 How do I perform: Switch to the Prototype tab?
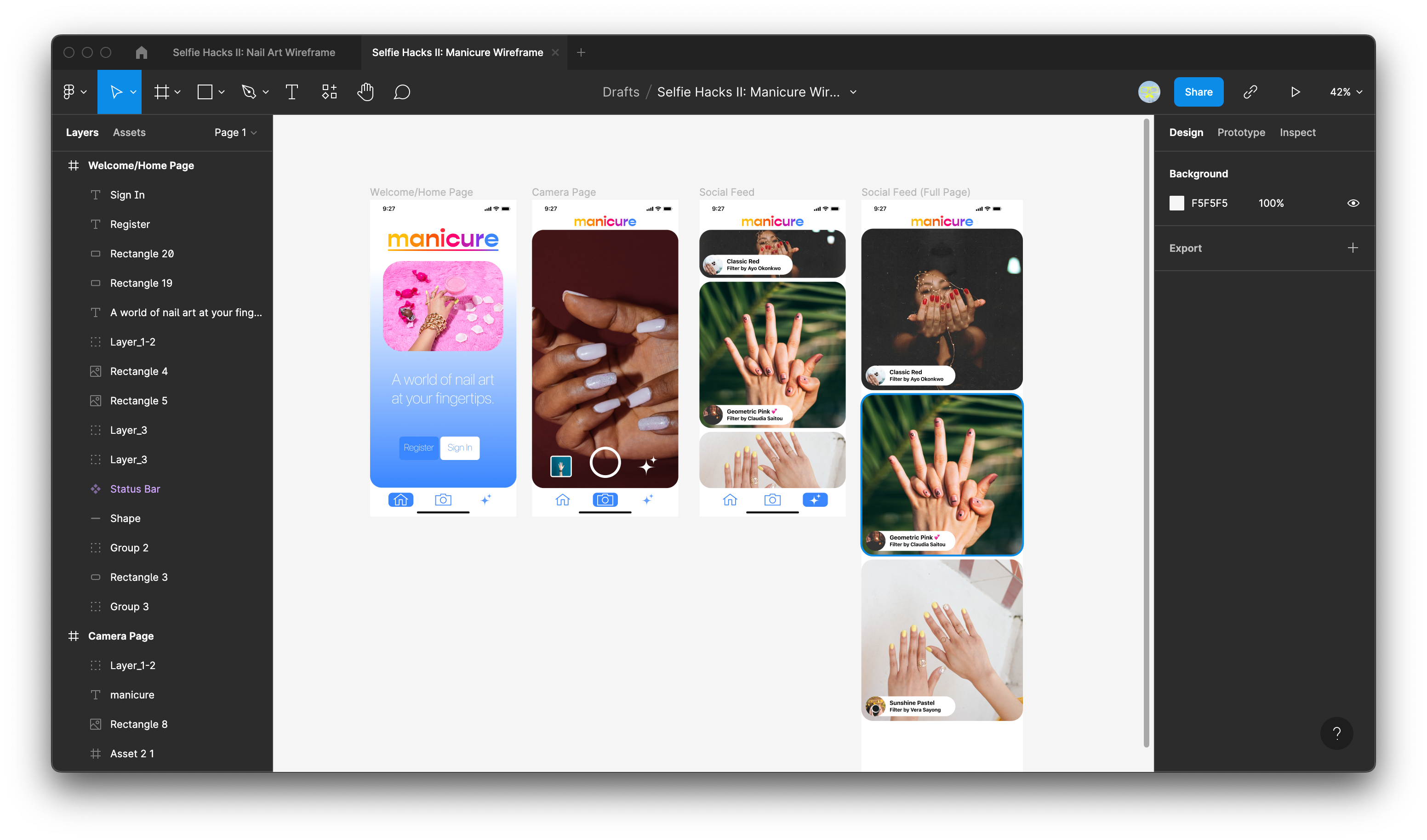[1241, 132]
